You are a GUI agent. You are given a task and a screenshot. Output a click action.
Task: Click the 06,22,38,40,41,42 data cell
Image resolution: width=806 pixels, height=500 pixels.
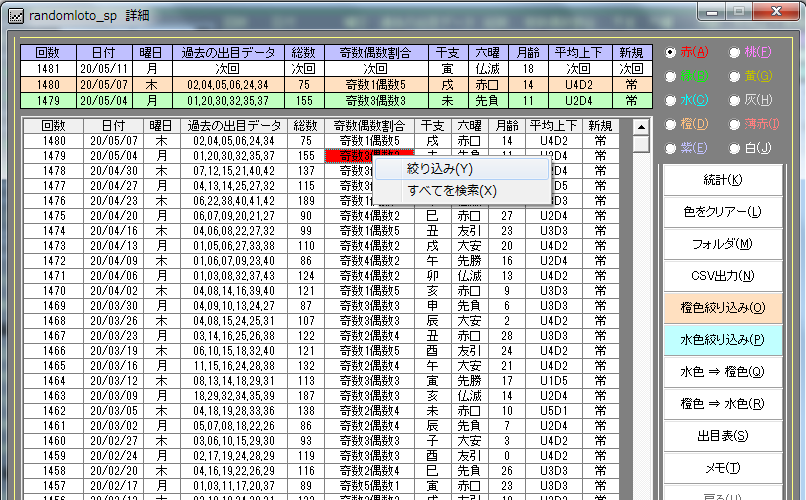(x=234, y=201)
